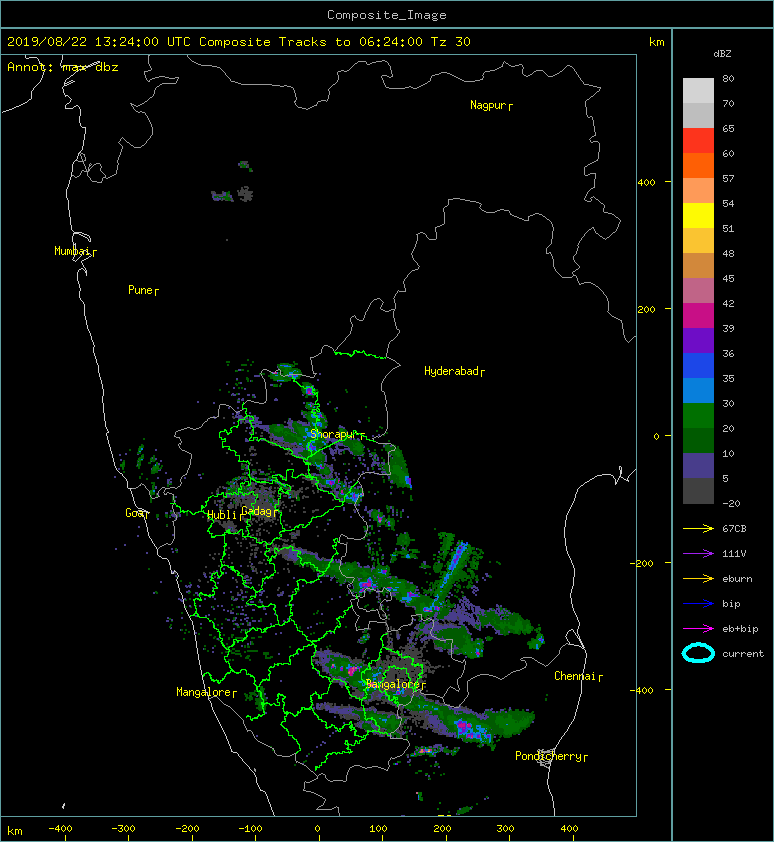The height and width of the screenshot is (842, 774).
Task: Click the Mangalore city label
Action: tap(204, 692)
